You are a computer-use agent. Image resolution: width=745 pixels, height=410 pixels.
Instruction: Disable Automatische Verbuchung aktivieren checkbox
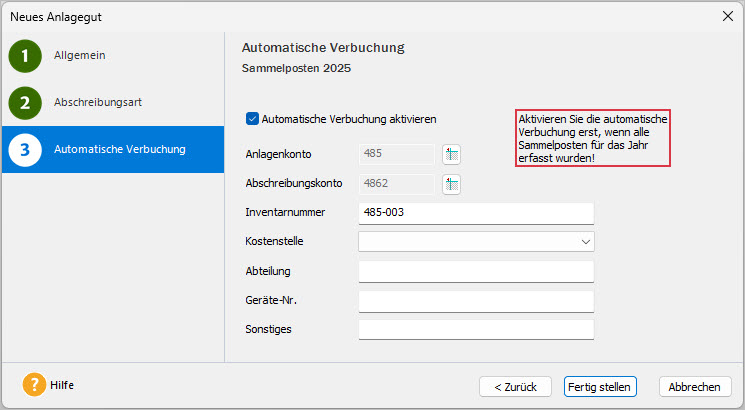(252, 119)
